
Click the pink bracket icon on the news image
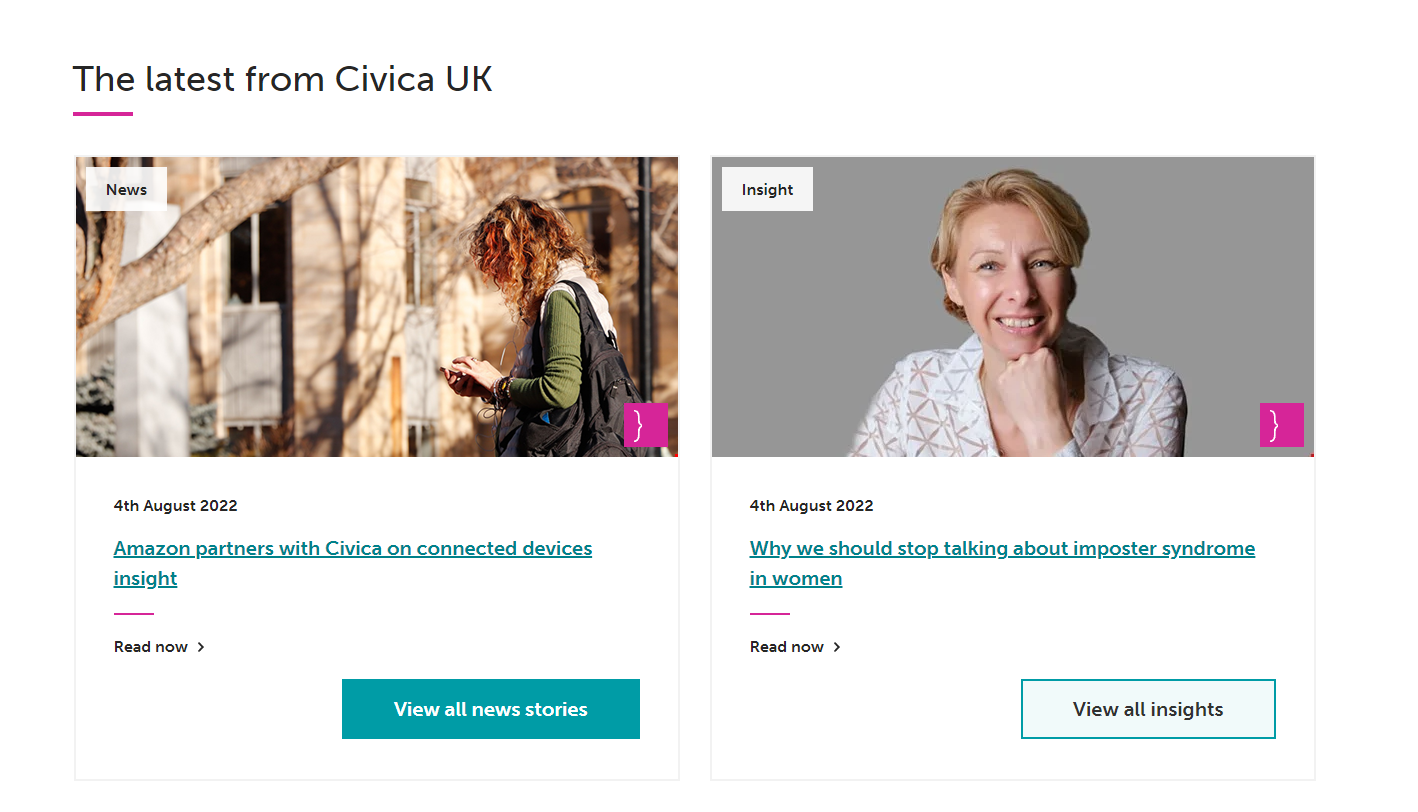(x=645, y=425)
